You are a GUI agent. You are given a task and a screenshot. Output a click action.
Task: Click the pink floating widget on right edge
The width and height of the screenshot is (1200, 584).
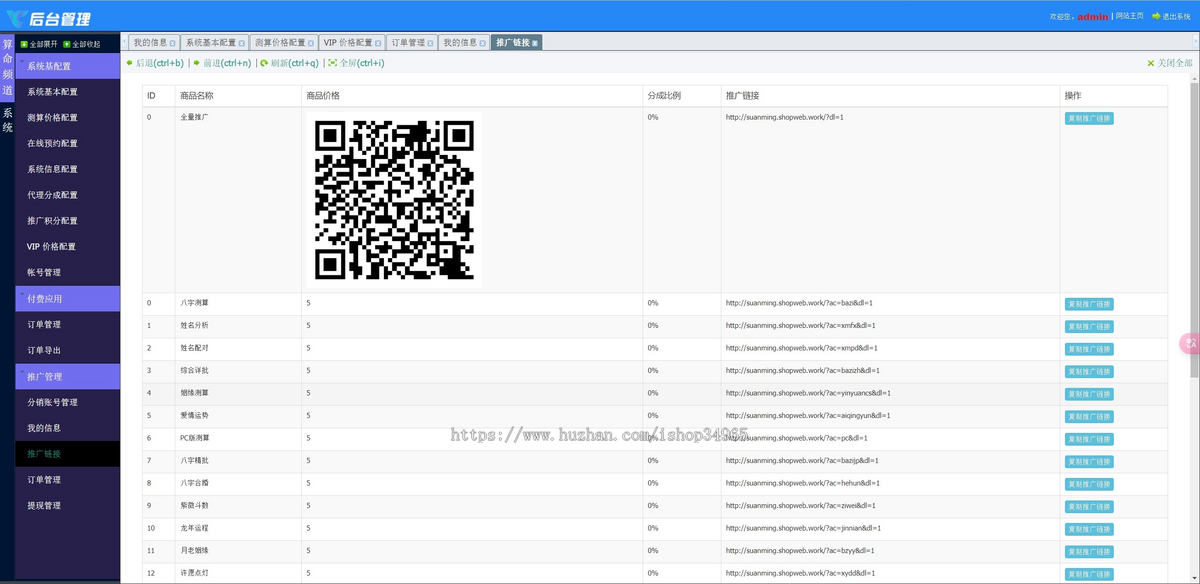[1190, 343]
